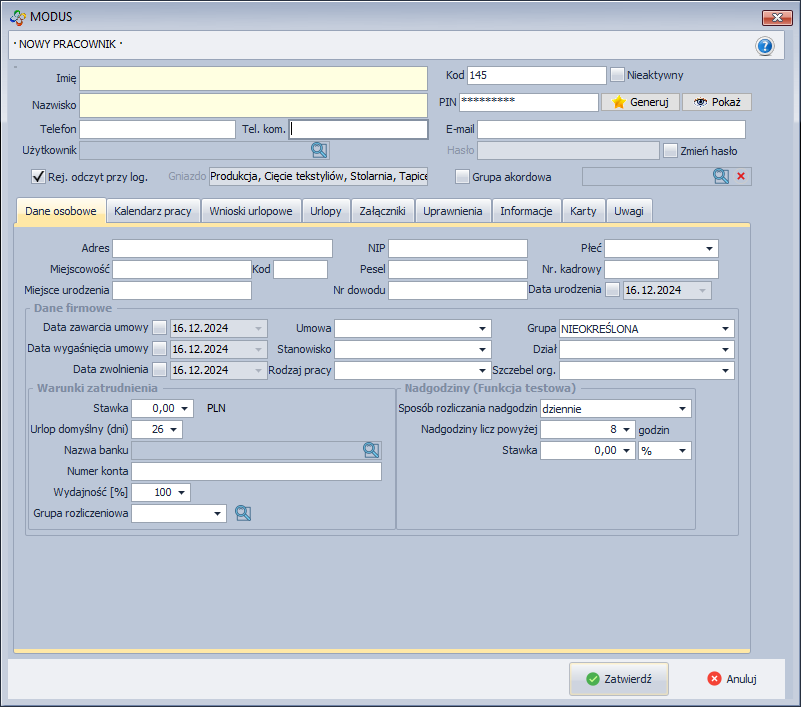Open search icon in Grupa akordowa field

(x=721, y=176)
